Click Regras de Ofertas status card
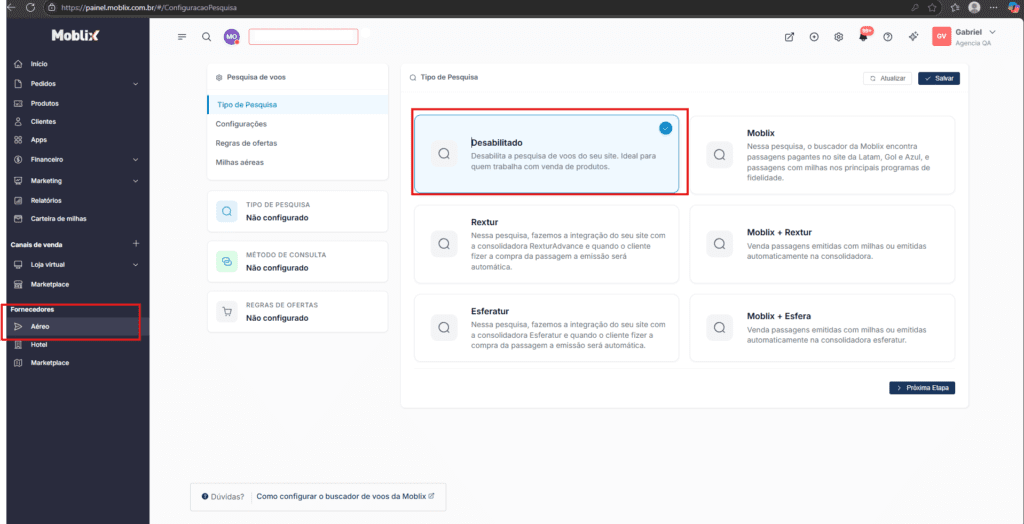 tap(298, 312)
